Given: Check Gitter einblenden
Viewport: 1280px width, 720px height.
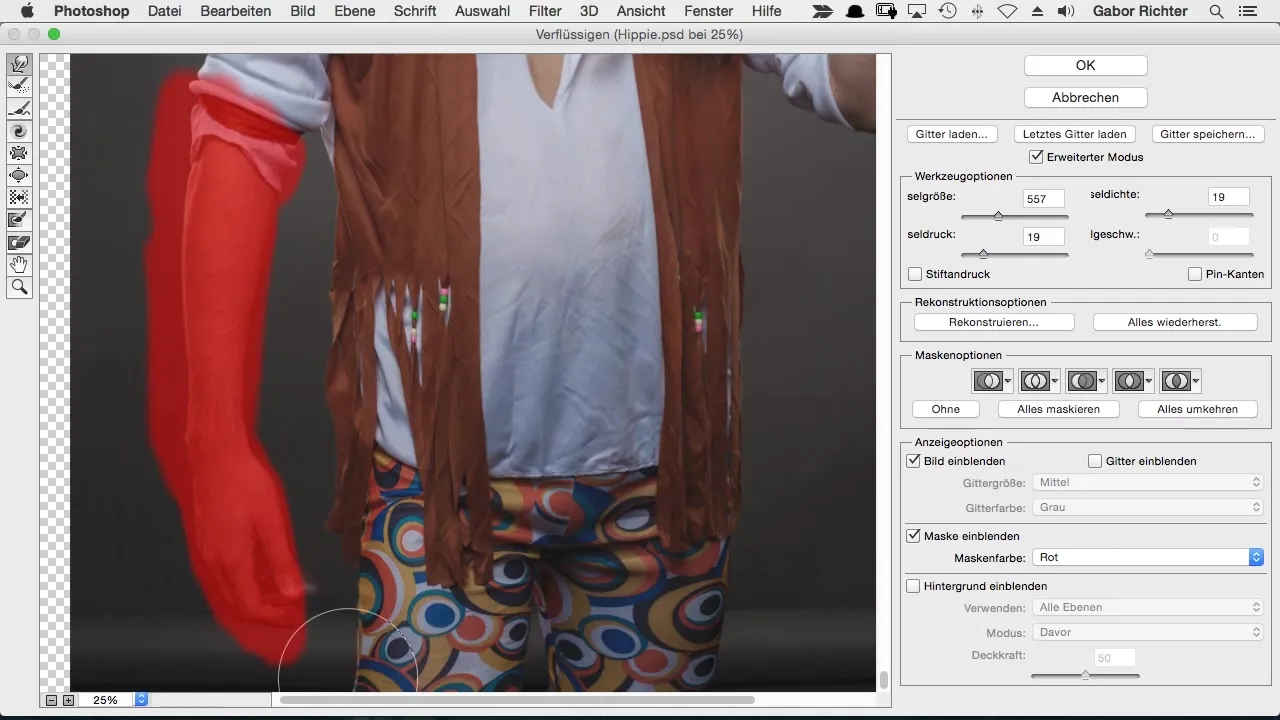Looking at the screenshot, I should [x=1095, y=461].
